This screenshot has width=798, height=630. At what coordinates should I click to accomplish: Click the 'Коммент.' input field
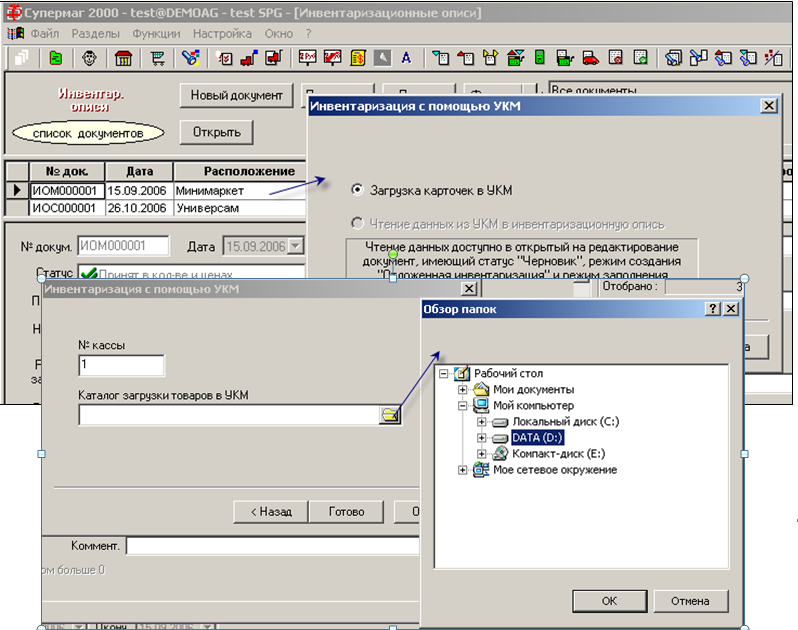coord(272,546)
